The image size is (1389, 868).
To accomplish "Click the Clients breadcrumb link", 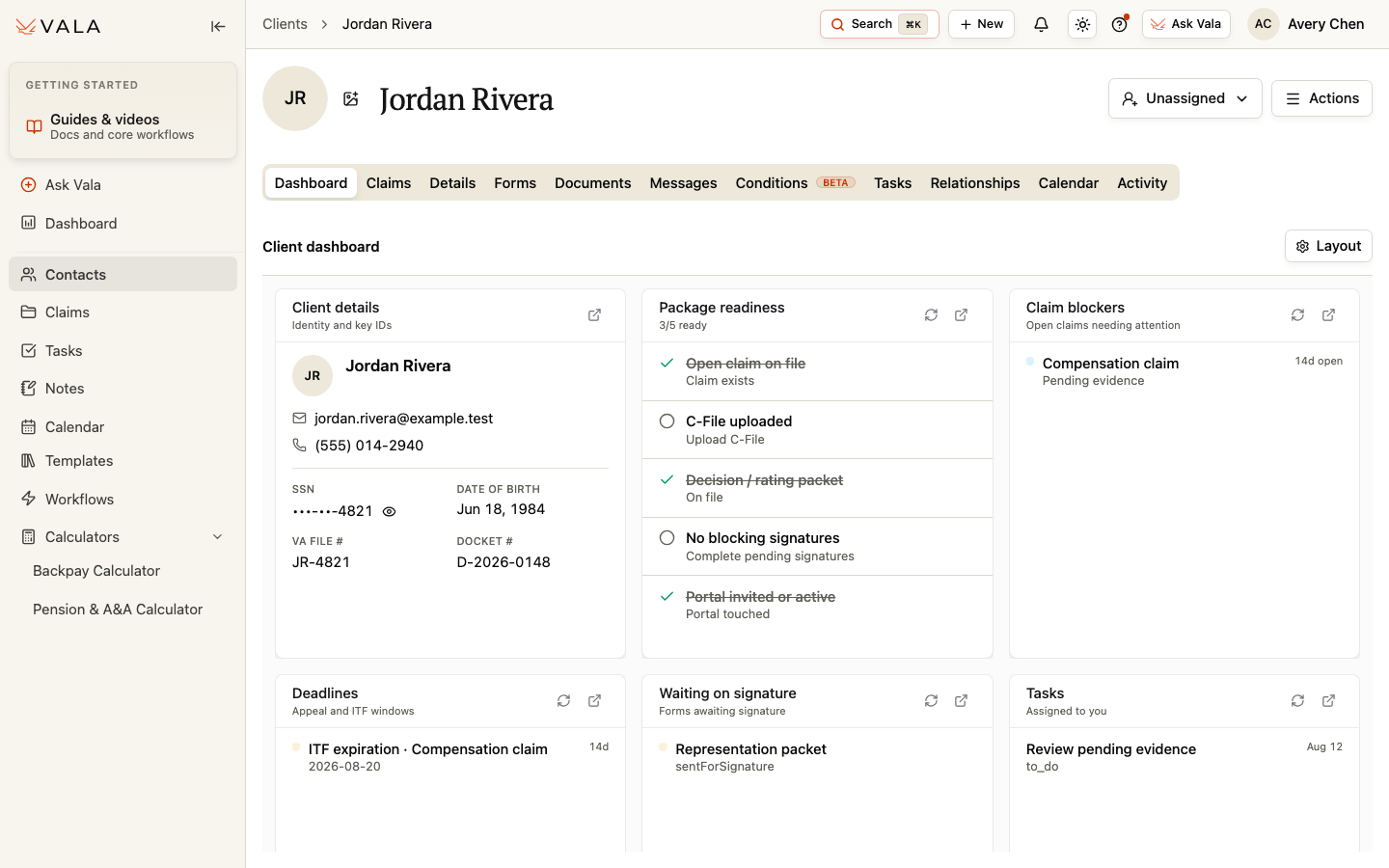I will coord(285,24).
